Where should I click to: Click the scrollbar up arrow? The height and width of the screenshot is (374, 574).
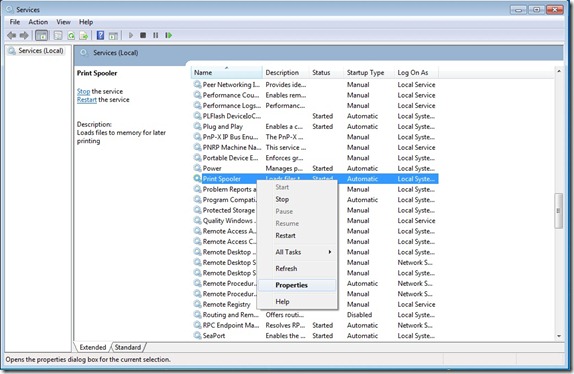559,71
